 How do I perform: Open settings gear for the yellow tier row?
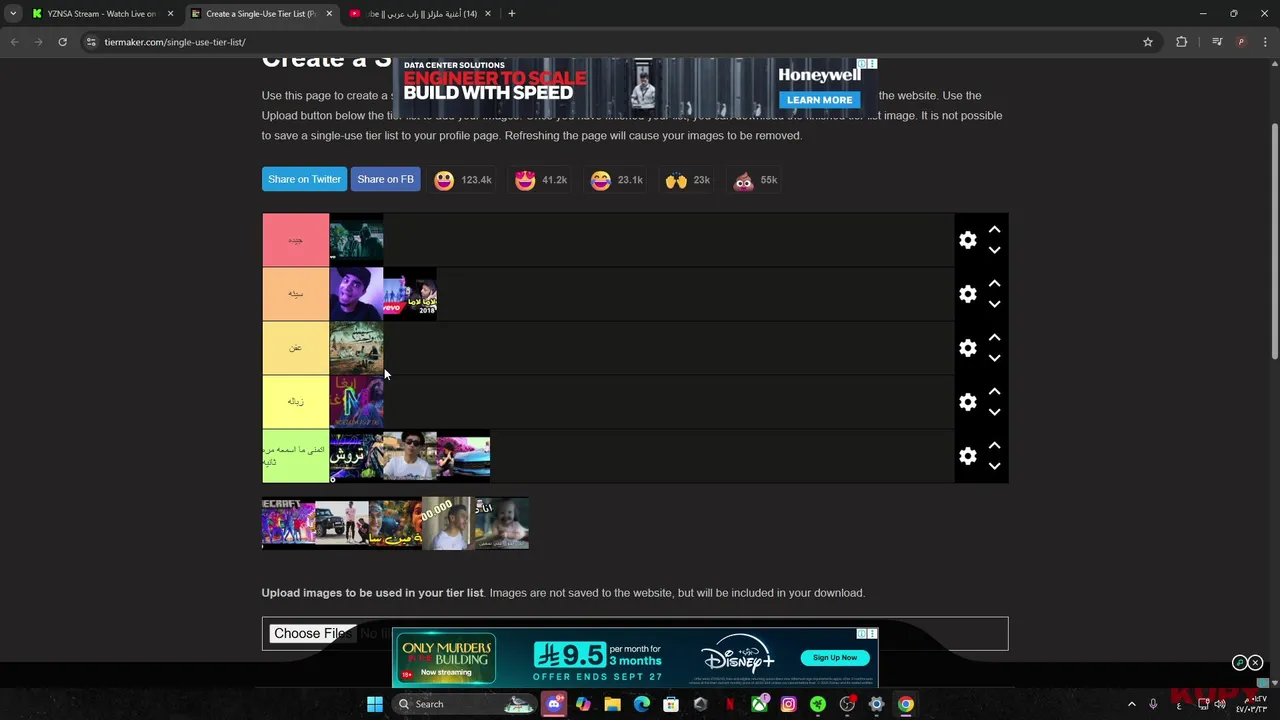pyautogui.click(x=967, y=402)
